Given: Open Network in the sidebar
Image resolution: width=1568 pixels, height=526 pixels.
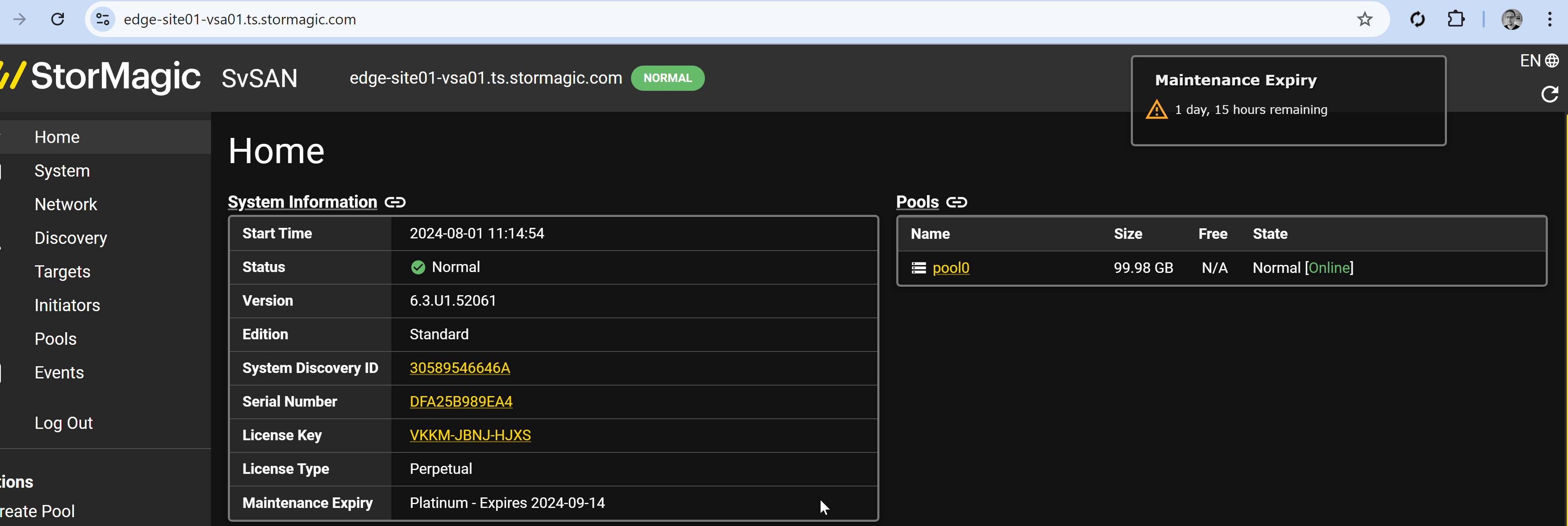Looking at the screenshot, I should click(x=66, y=204).
